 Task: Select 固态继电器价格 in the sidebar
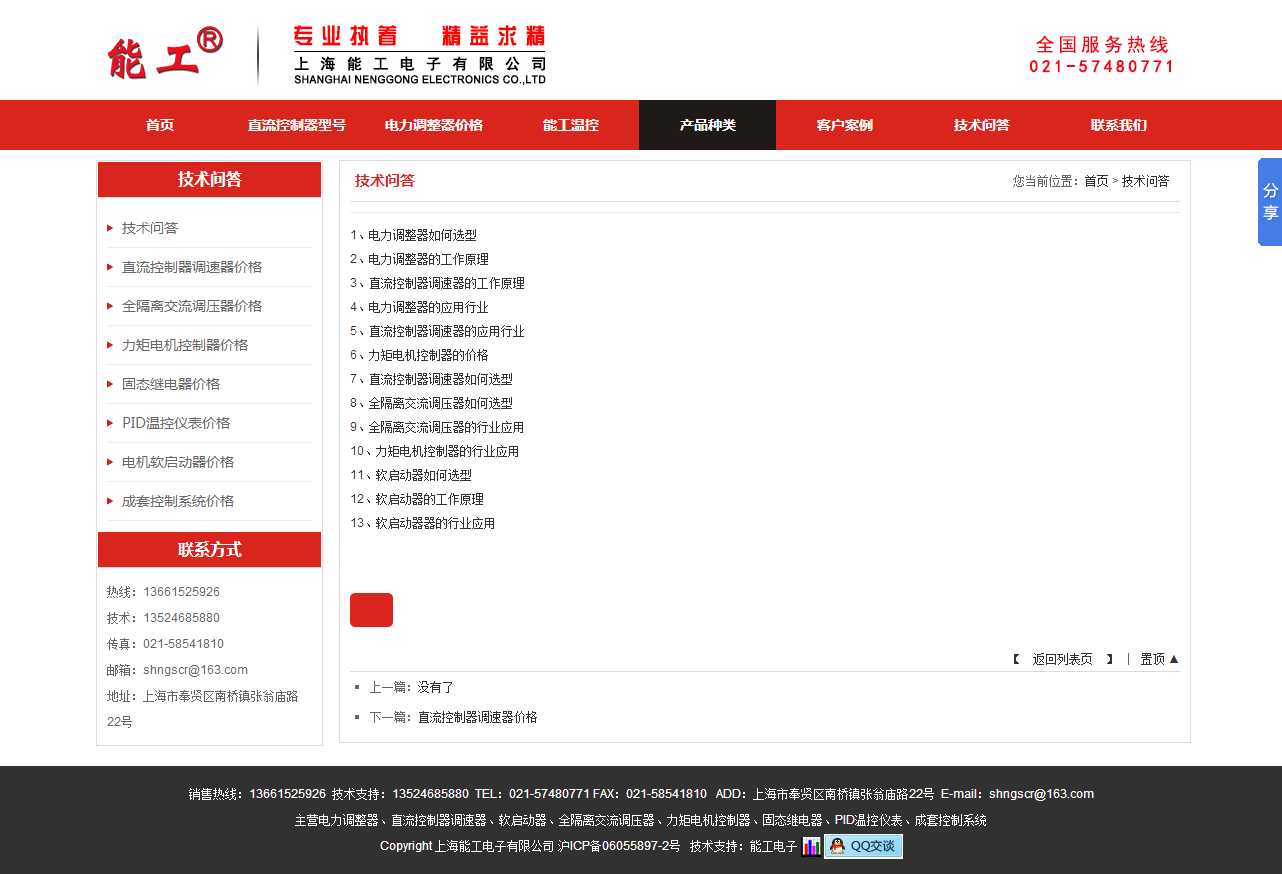coord(171,384)
